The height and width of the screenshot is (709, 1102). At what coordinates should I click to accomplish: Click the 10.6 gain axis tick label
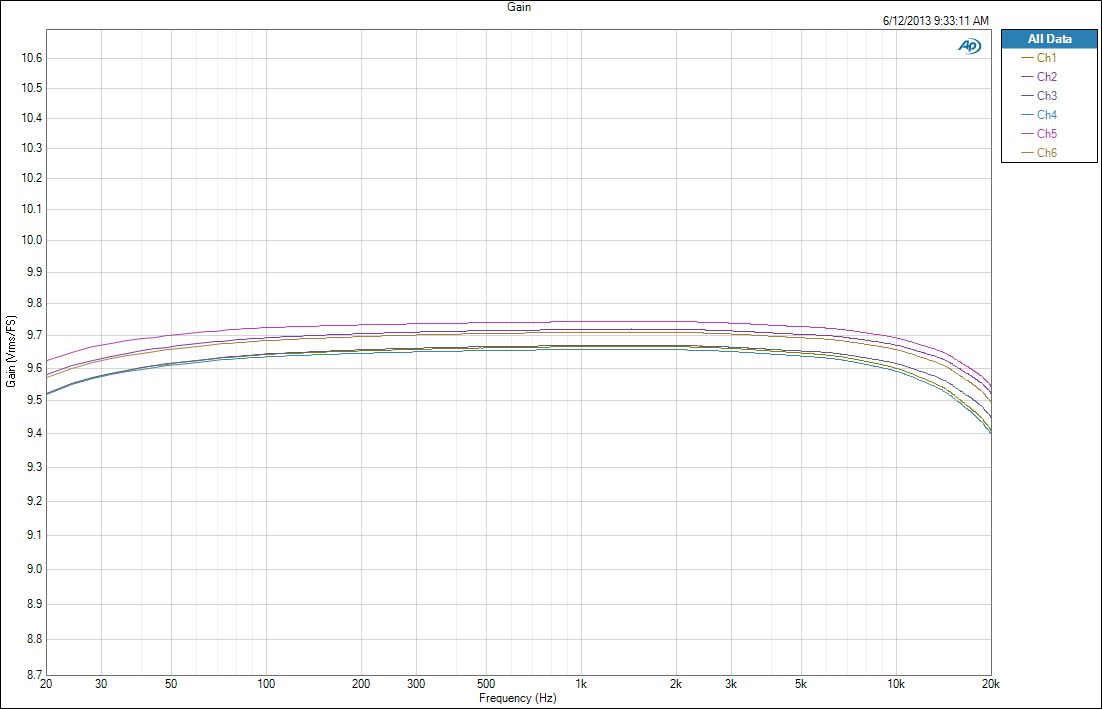tap(32, 58)
